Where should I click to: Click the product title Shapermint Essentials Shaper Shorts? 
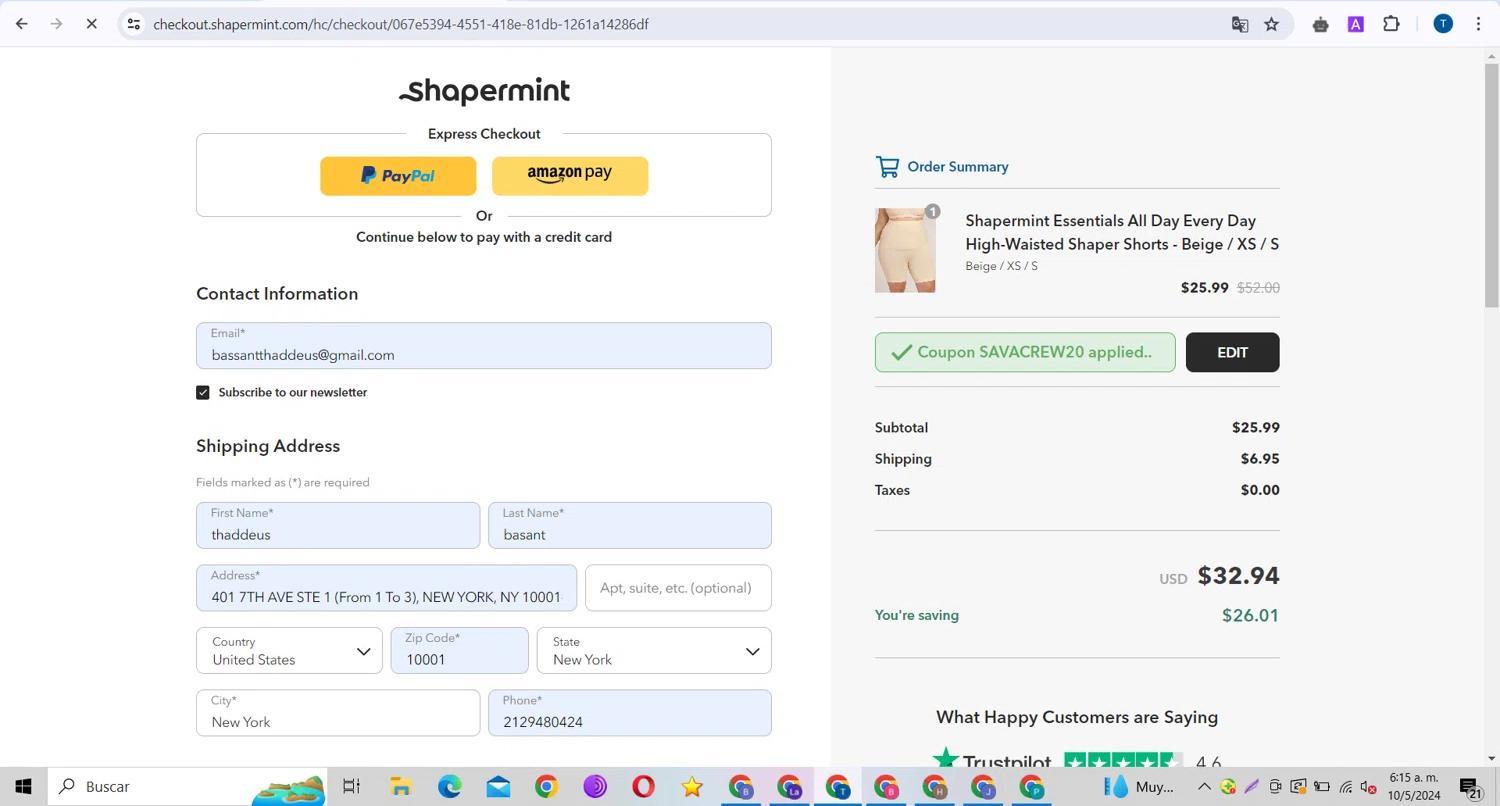pos(1122,233)
